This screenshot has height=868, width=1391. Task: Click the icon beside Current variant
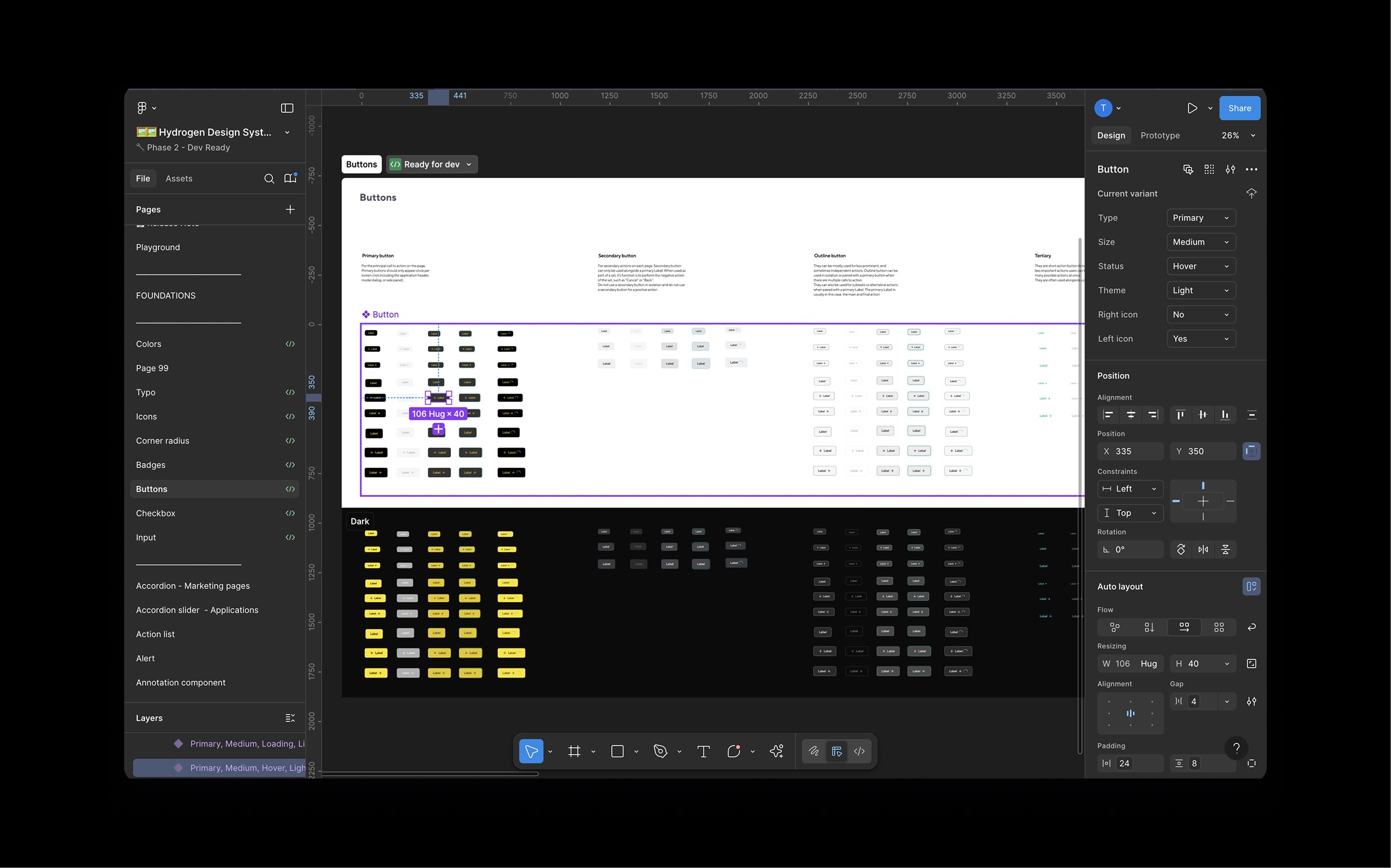tap(1252, 193)
